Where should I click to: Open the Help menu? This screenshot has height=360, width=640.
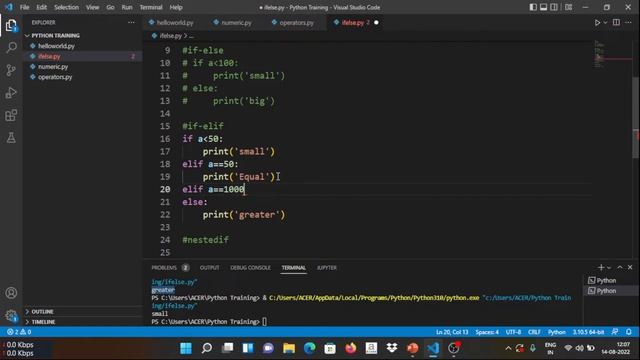coord(176,7)
